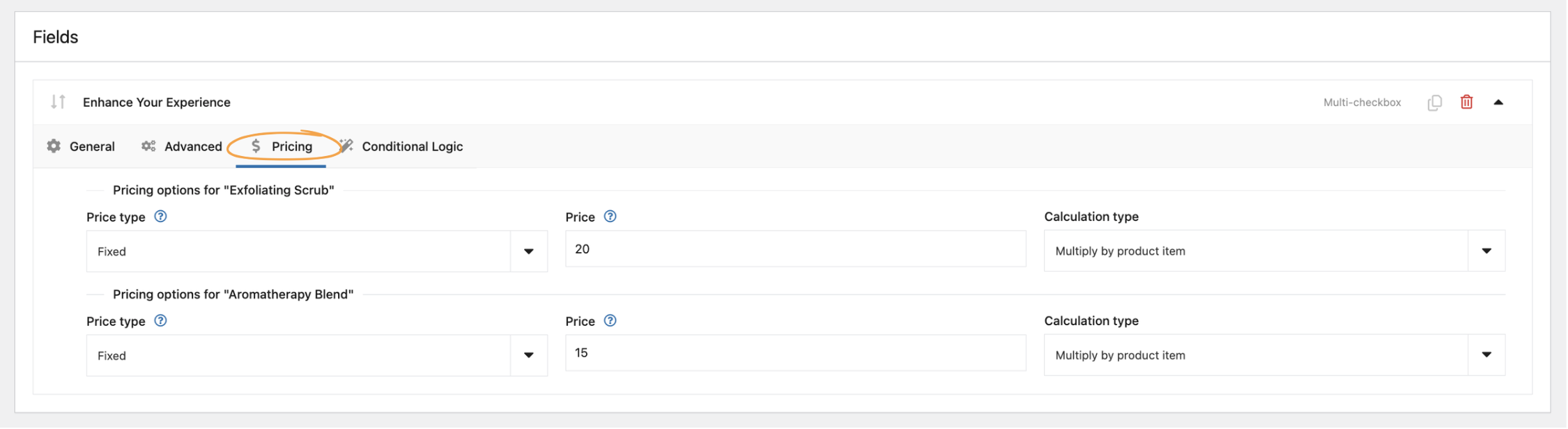Viewport: 1568px width, 429px height.
Task: Switch to the General tab
Action: point(91,146)
